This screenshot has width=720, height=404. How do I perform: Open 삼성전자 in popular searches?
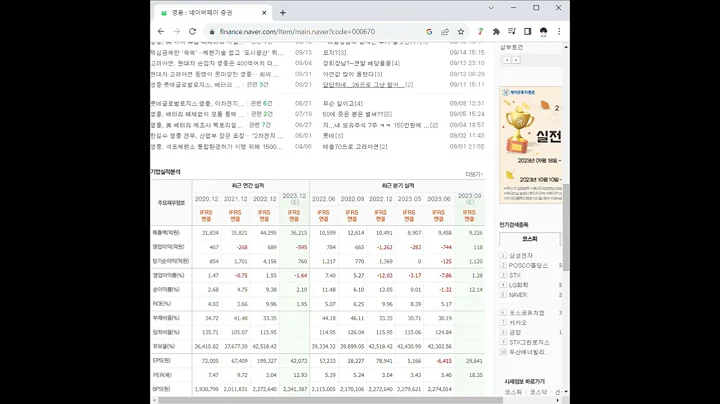pos(521,256)
